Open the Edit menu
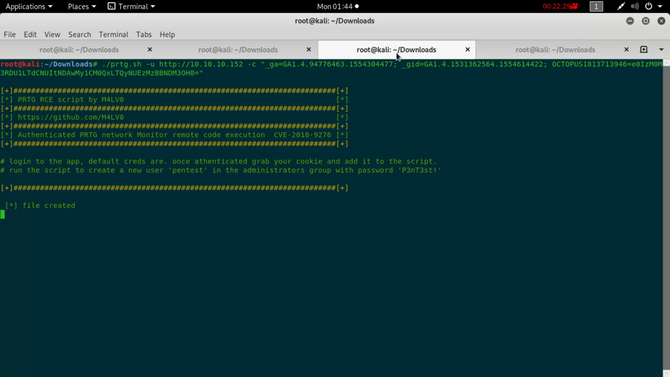This screenshot has height=377, width=670. (30, 34)
